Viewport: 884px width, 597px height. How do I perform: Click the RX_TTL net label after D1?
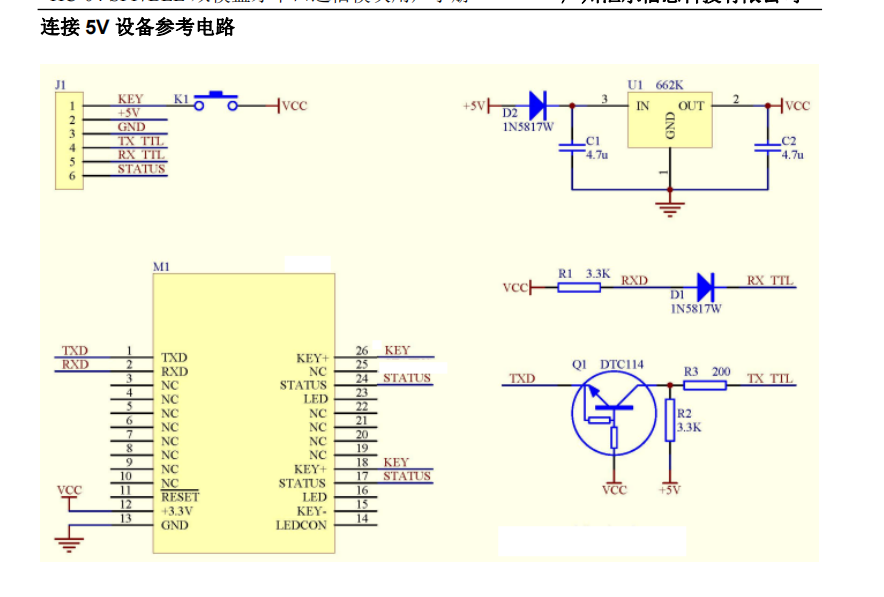point(770,280)
